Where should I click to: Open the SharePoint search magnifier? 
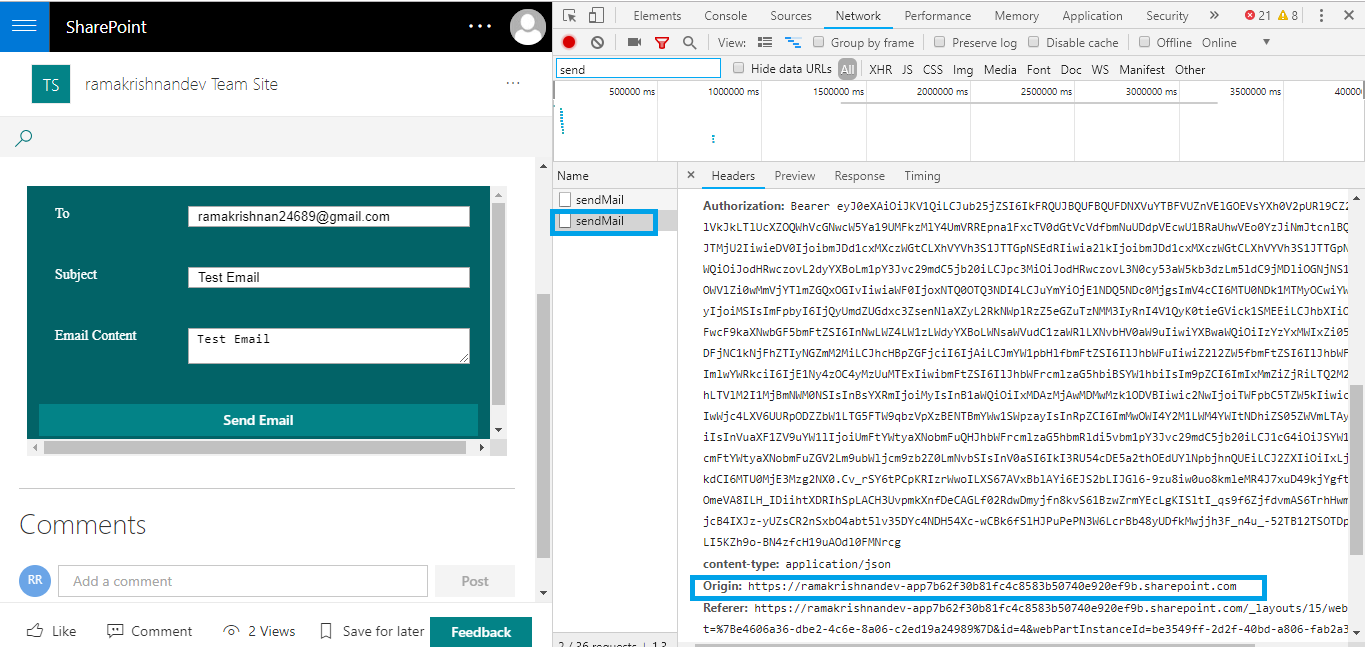click(24, 138)
